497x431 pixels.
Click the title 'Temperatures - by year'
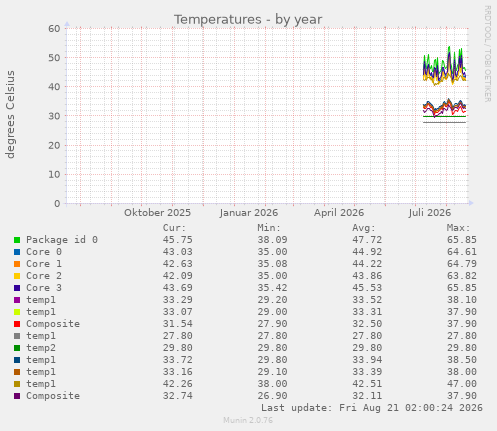click(248, 20)
